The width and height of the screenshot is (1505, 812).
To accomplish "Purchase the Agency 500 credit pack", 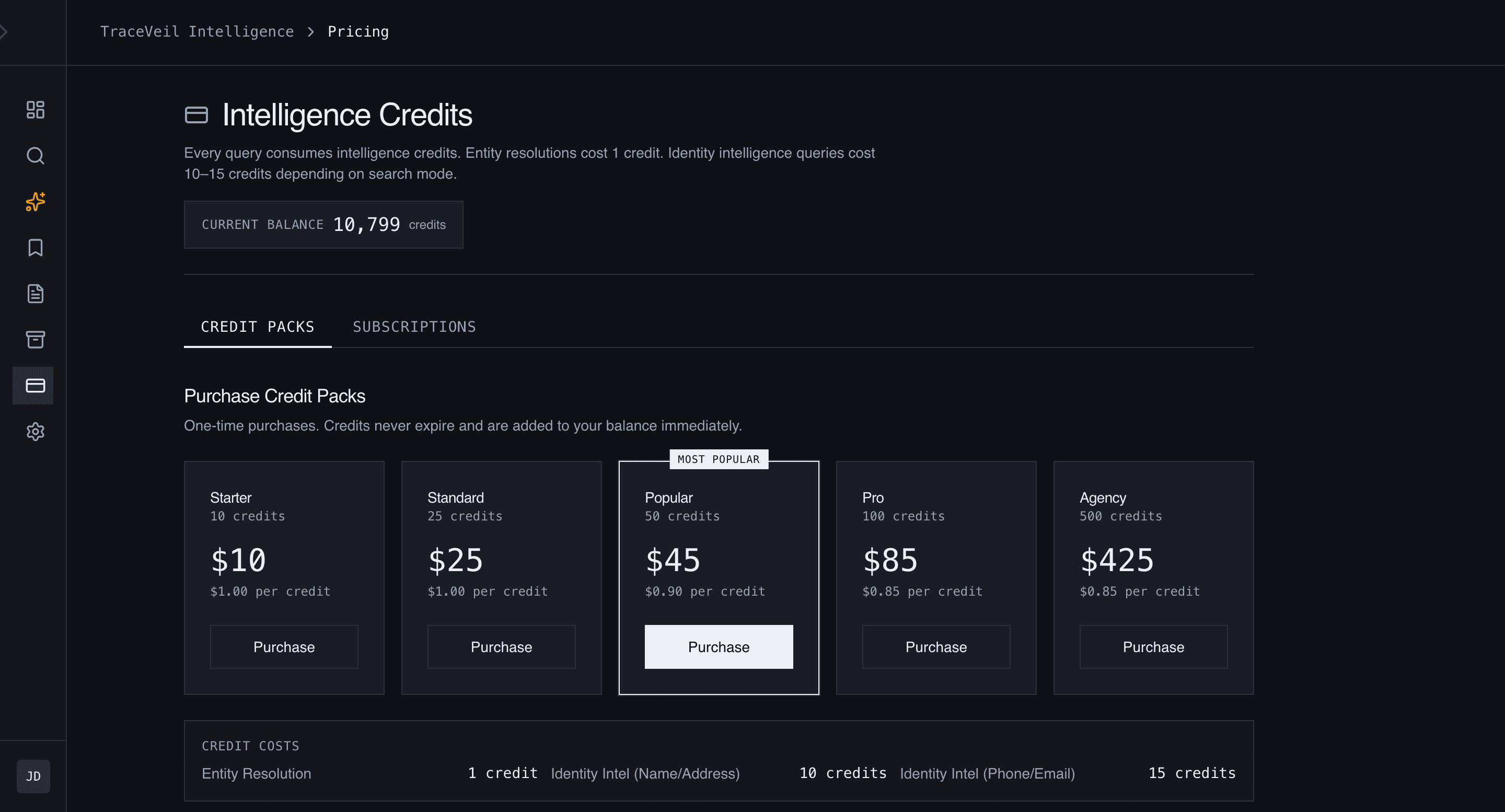I will (x=1153, y=647).
